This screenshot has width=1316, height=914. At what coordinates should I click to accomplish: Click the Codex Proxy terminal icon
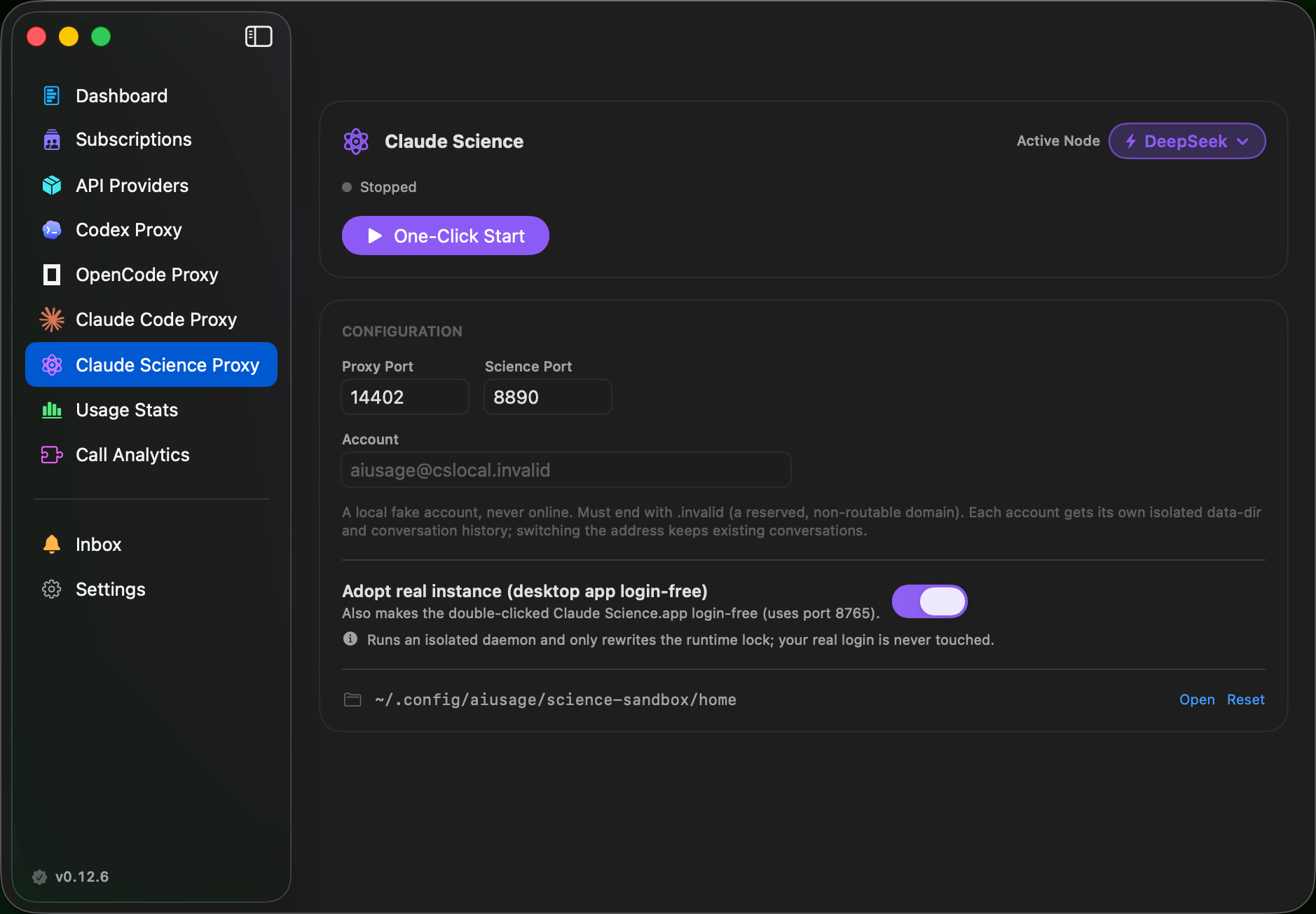[x=52, y=230]
